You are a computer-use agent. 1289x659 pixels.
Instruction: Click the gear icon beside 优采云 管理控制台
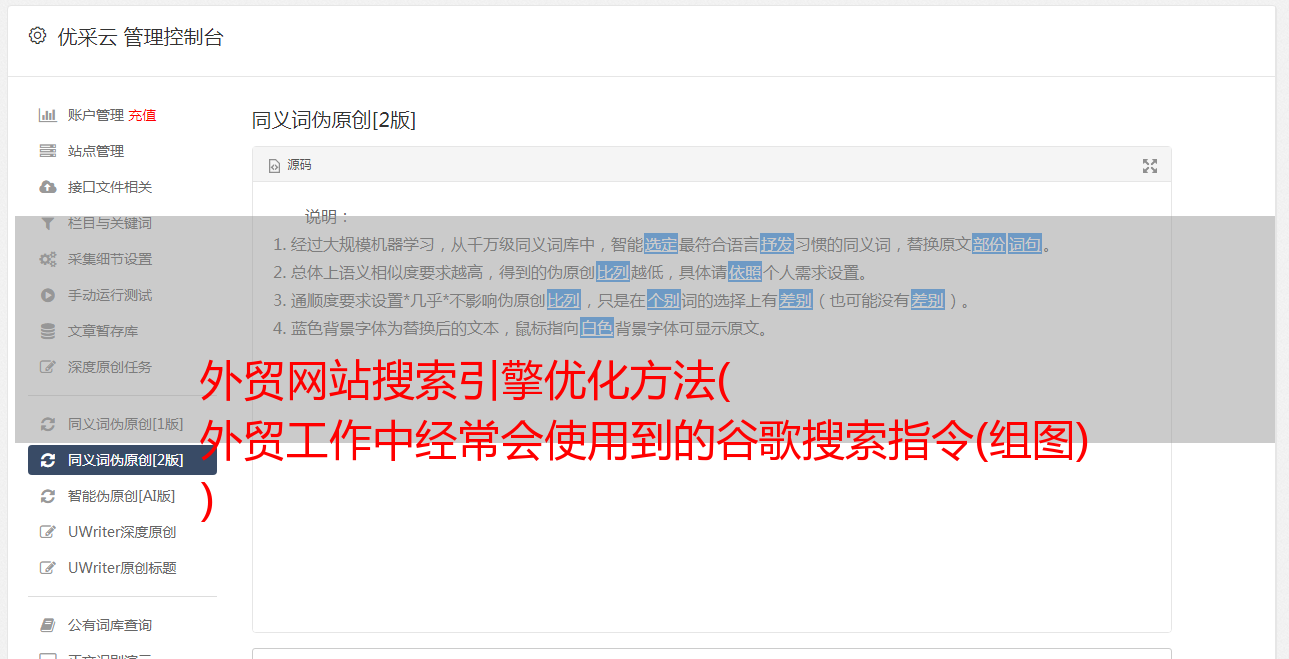point(37,36)
